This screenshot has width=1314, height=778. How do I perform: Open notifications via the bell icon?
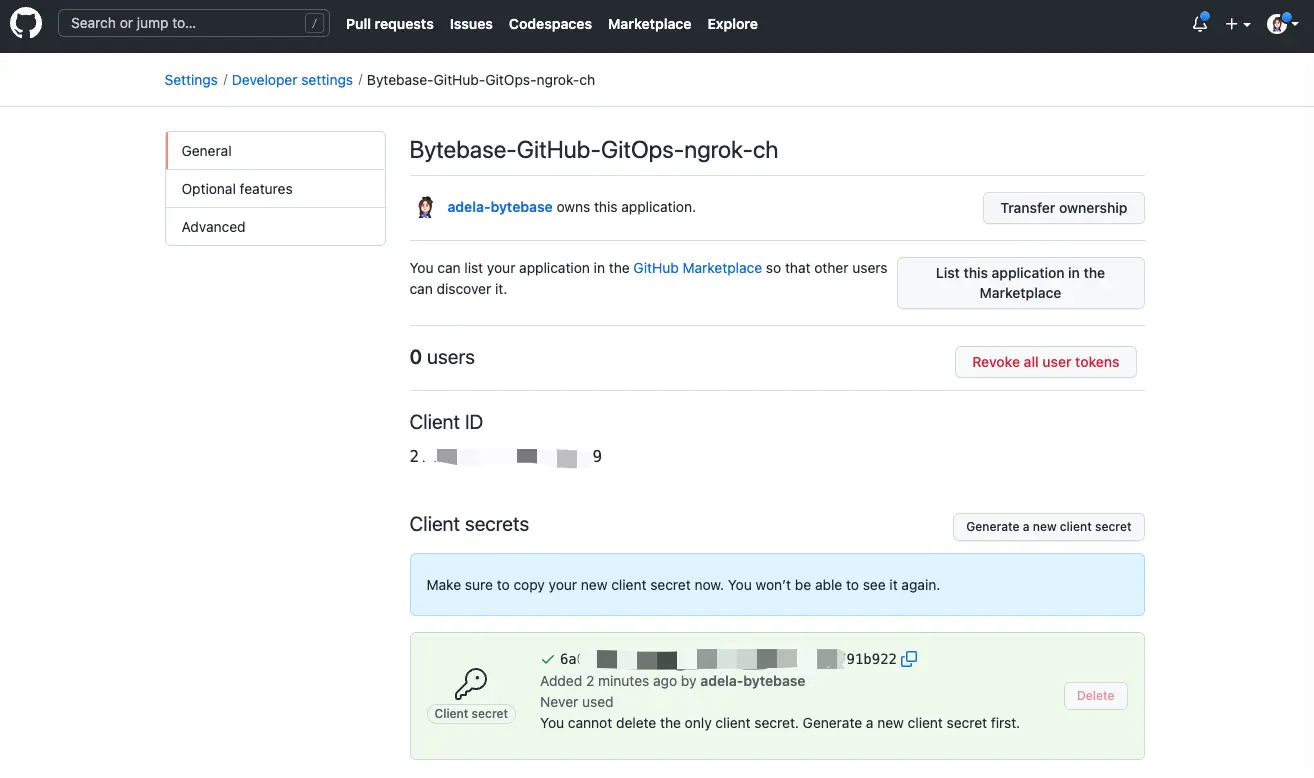(x=1198, y=22)
